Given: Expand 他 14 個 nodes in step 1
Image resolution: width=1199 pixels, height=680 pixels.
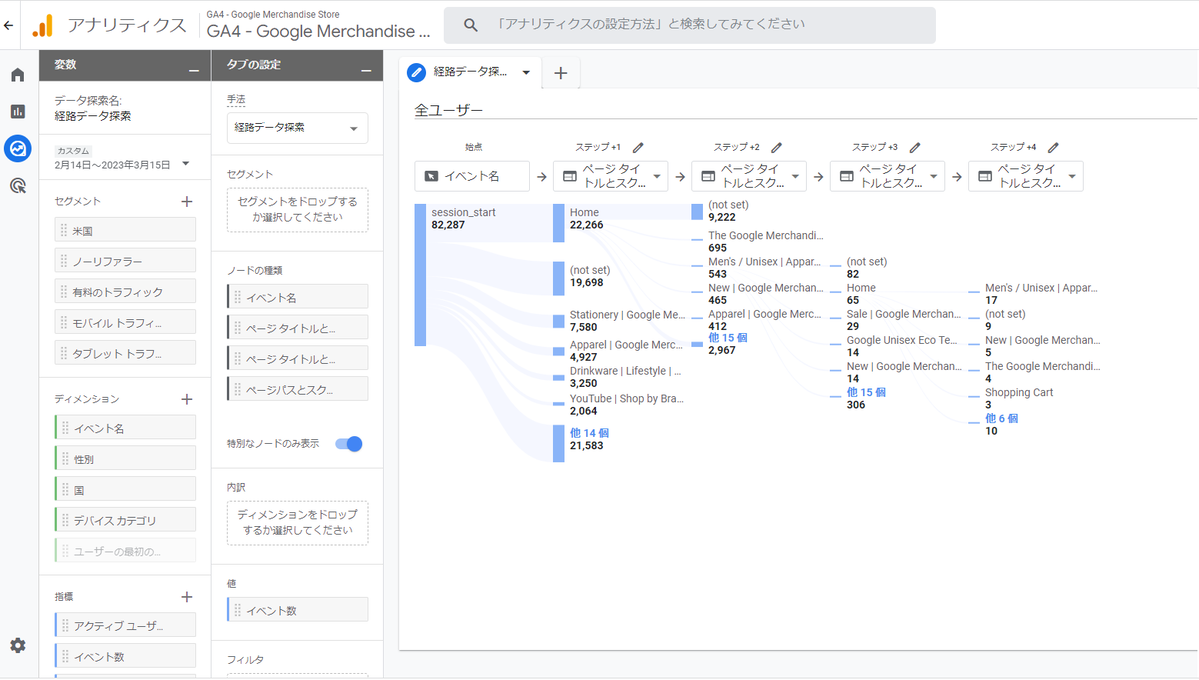Looking at the screenshot, I should tap(589, 433).
